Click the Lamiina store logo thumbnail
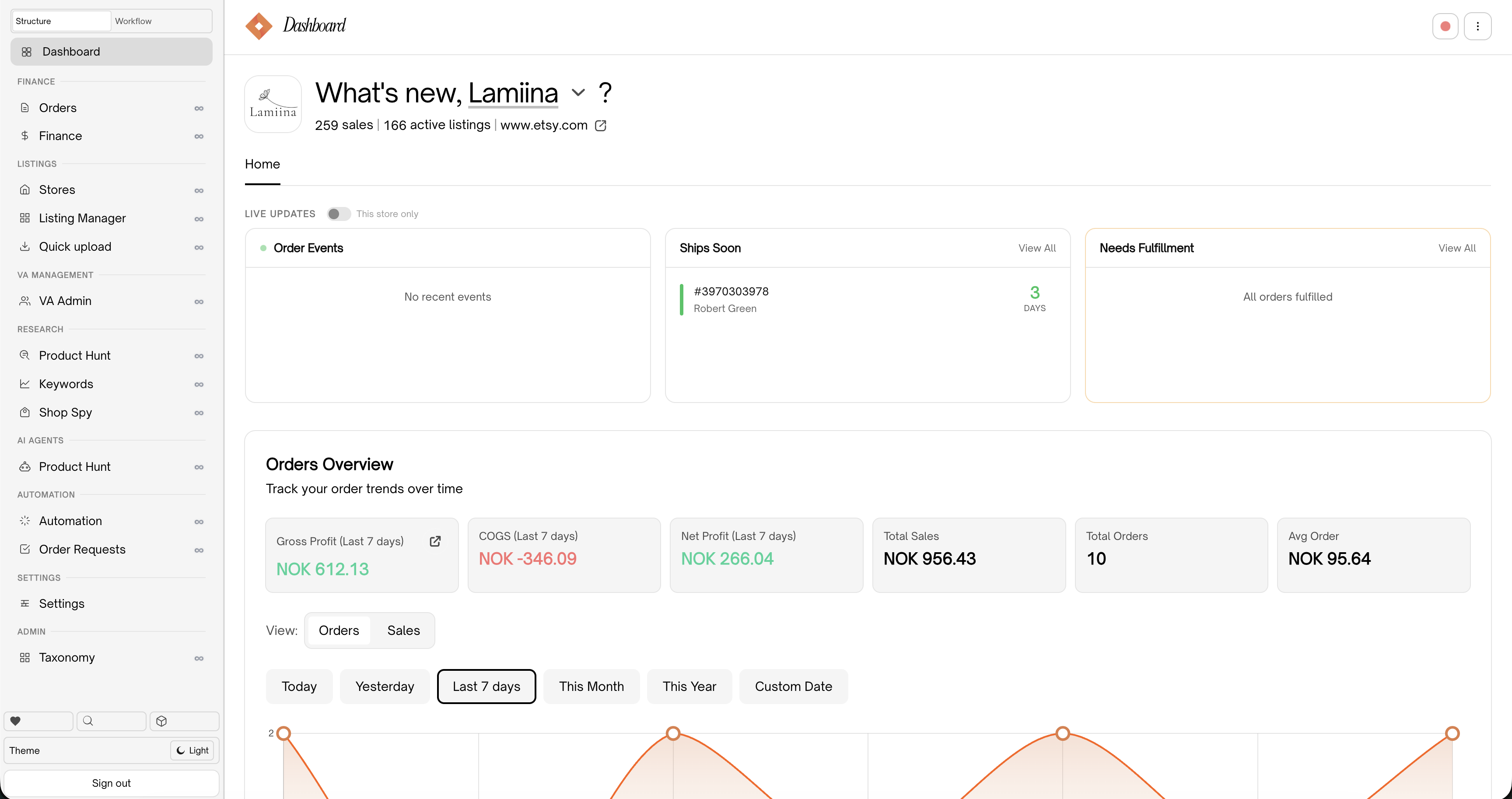1512x799 pixels. (x=273, y=104)
